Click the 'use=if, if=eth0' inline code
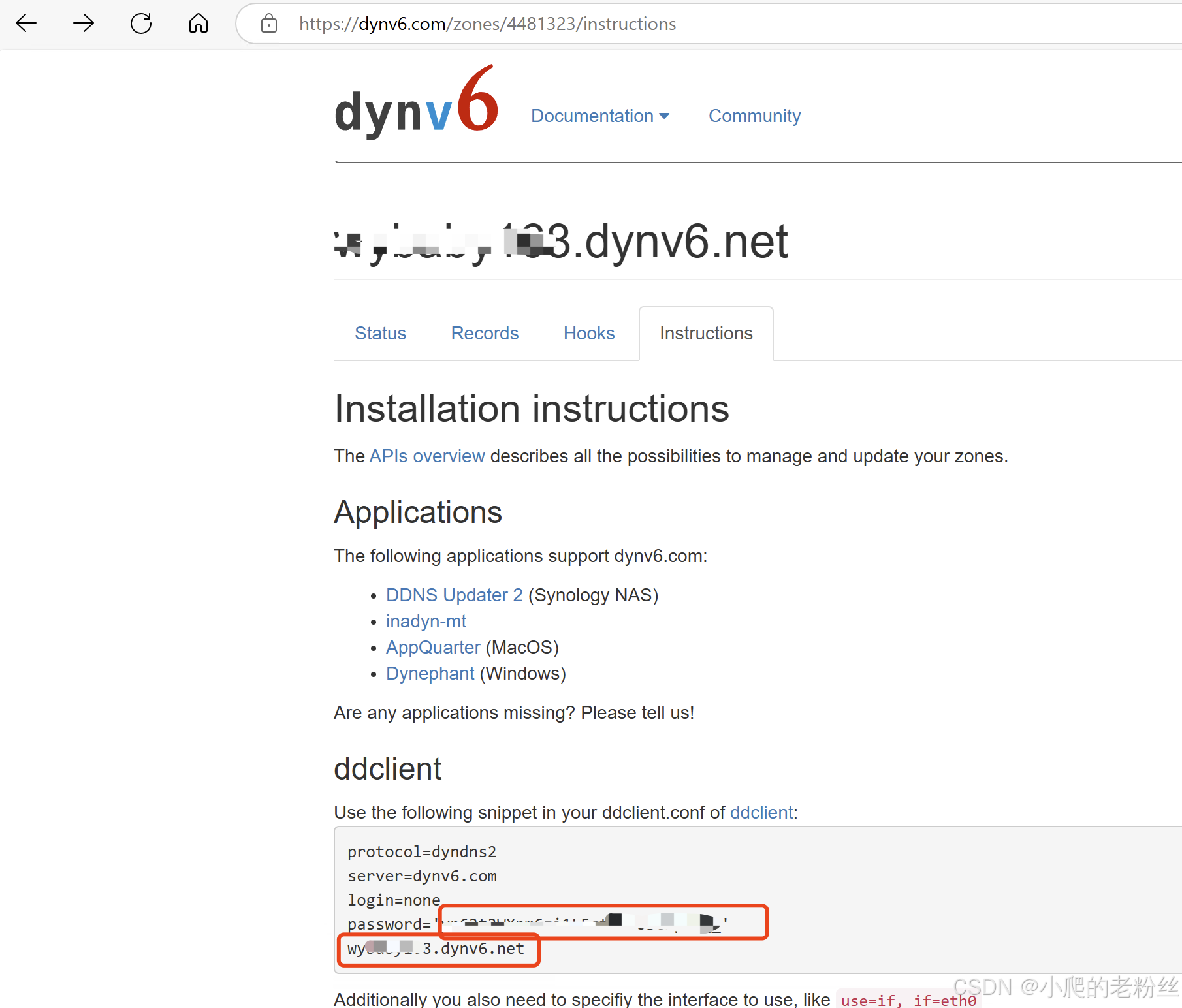Viewport: 1182px width, 1008px height. coord(908,1000)
